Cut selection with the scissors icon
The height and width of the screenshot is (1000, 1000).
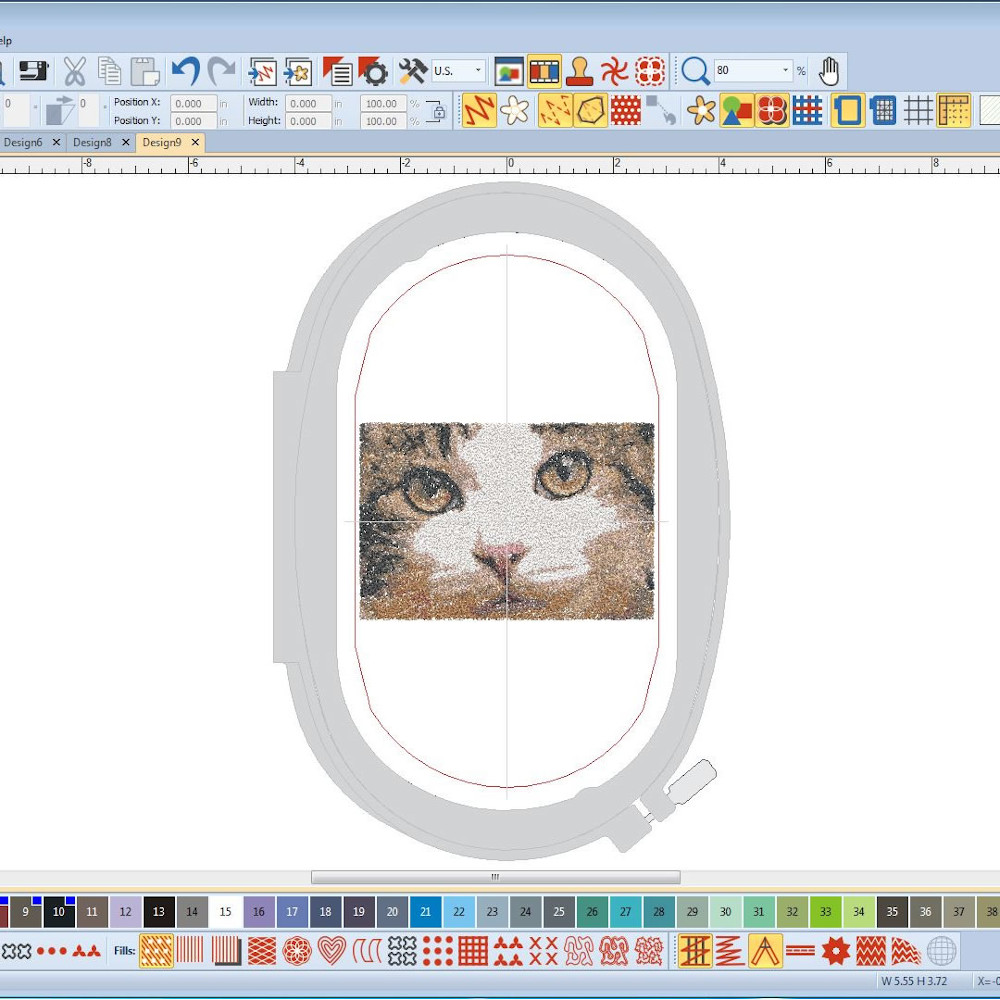tap(75, 71)
